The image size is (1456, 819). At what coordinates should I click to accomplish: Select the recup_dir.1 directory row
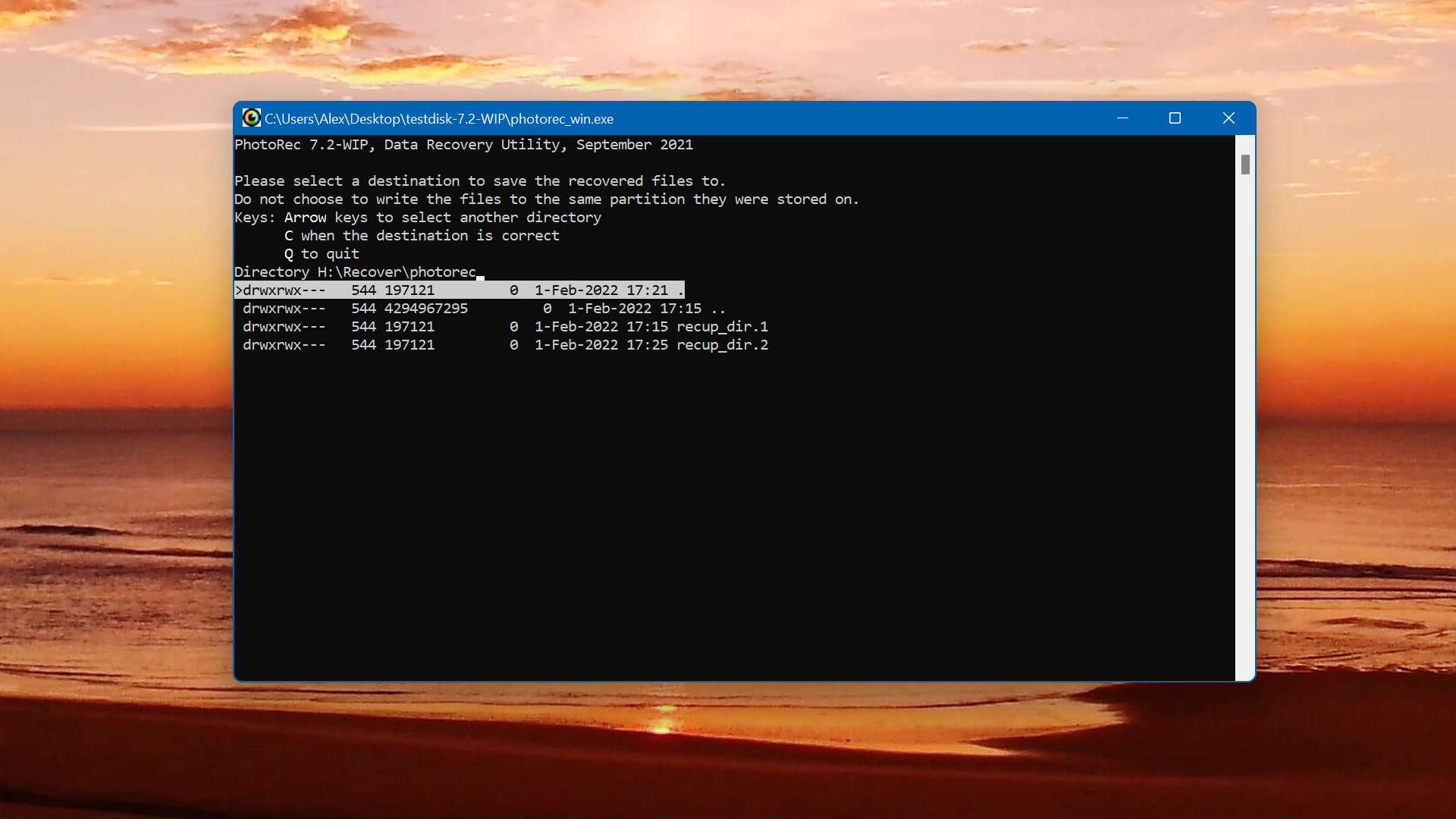tap(505, 327)
